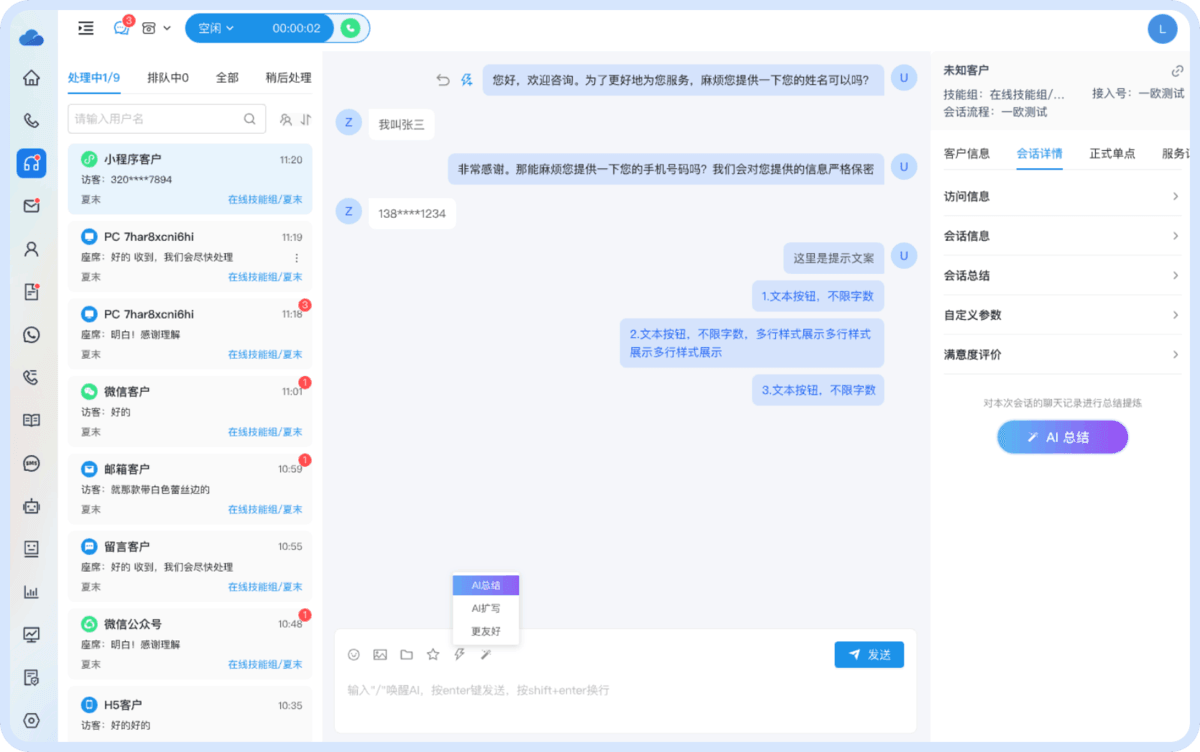Choose 更友好 from the popup menu
Screen dimensions: 1200x752
click(x=486, y=632)
